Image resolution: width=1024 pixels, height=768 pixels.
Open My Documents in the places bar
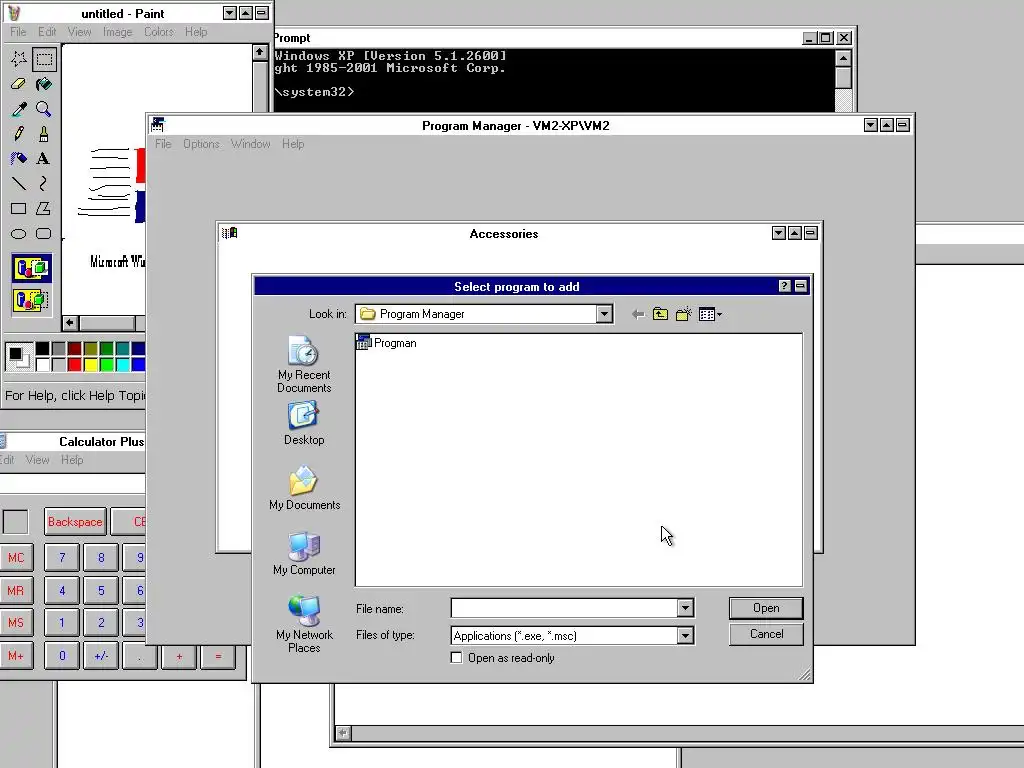click(x=304, y=488)
